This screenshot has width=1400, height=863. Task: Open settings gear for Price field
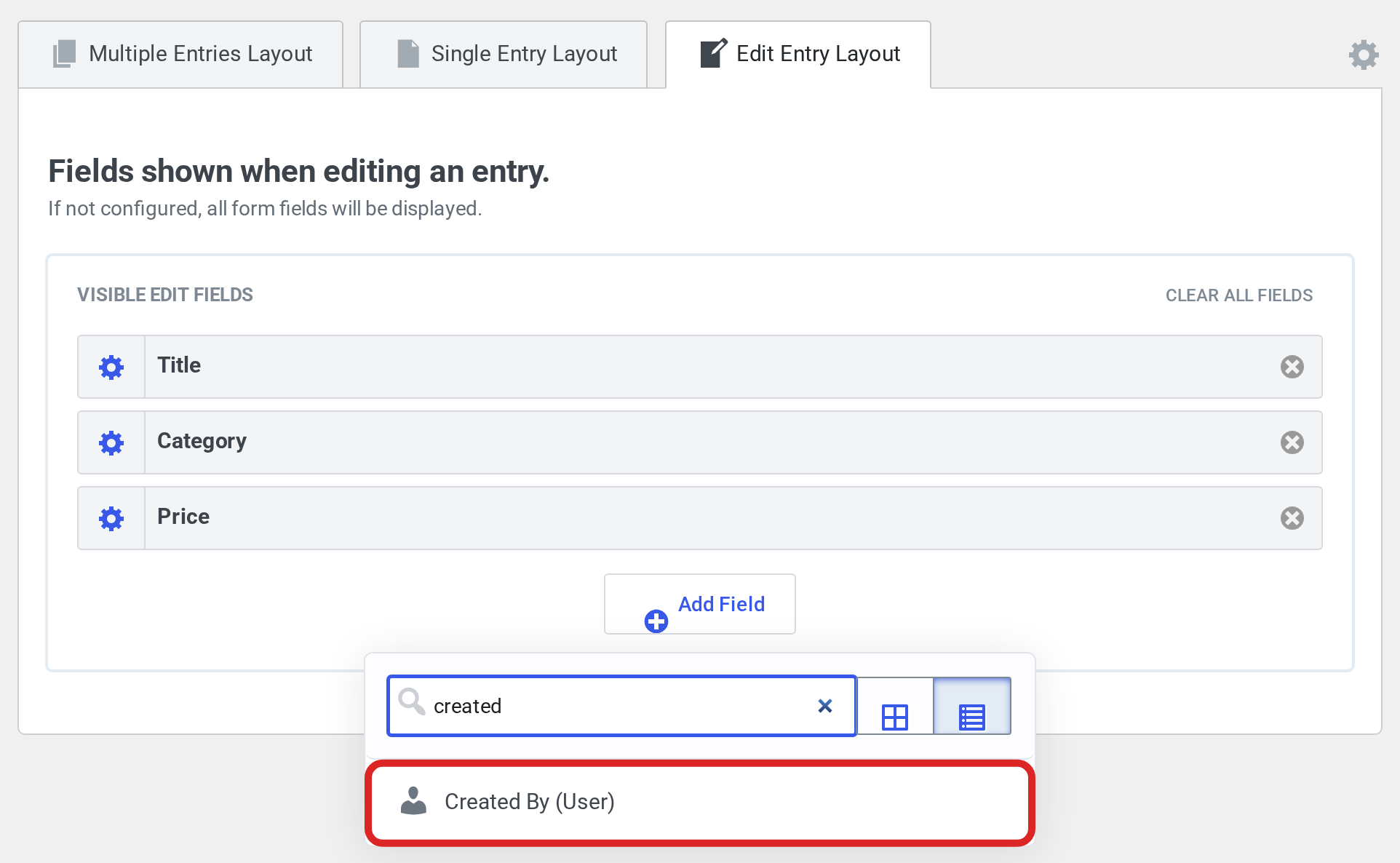[x=111, y=518]
